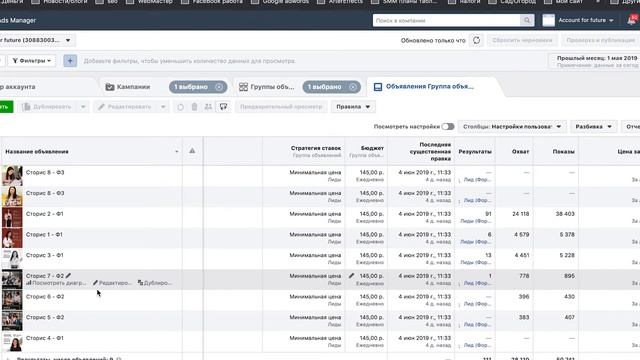
Task: Click the Предварительный просмотр button
Action: click(281, 107)
